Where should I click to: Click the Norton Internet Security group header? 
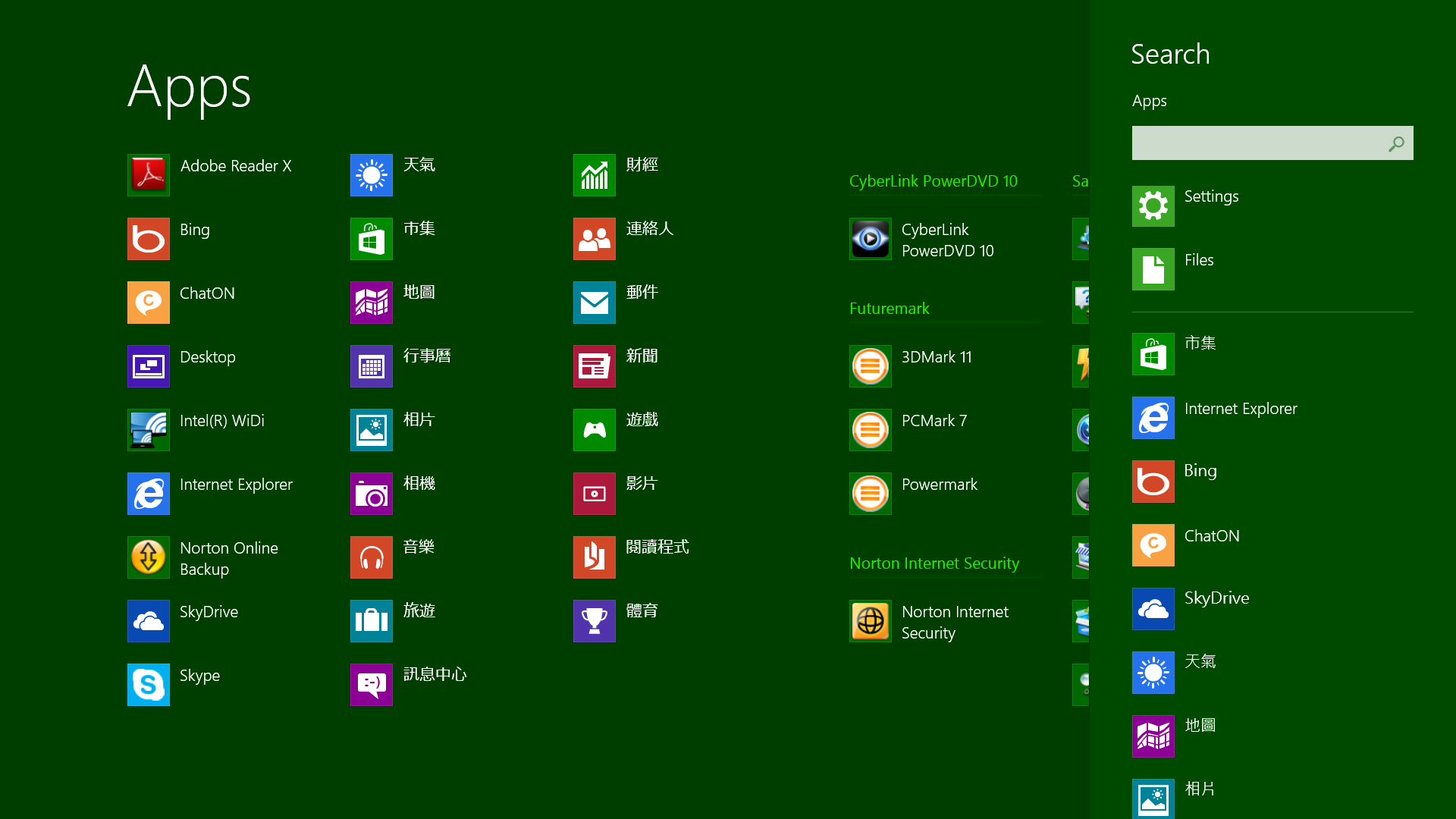pos(934,563)
